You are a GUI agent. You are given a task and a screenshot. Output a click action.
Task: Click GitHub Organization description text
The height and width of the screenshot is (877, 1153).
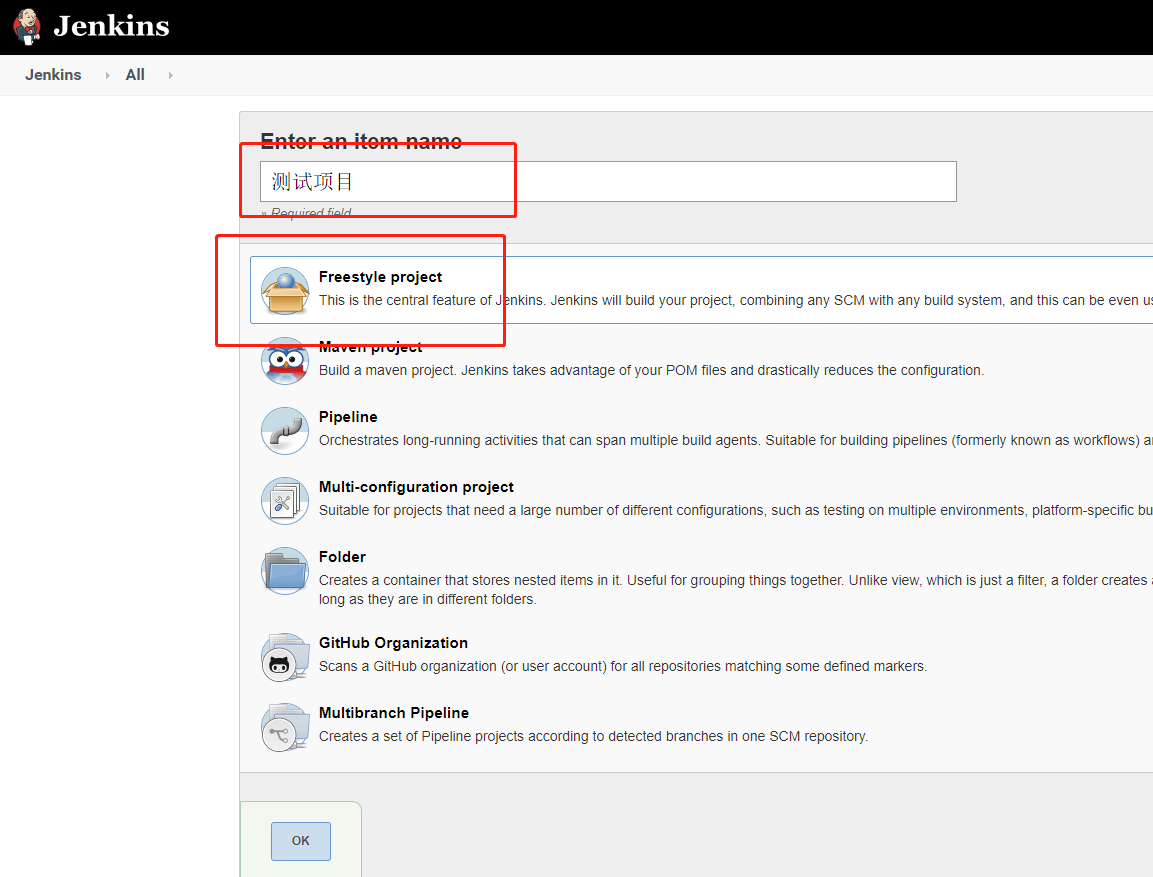623,666
